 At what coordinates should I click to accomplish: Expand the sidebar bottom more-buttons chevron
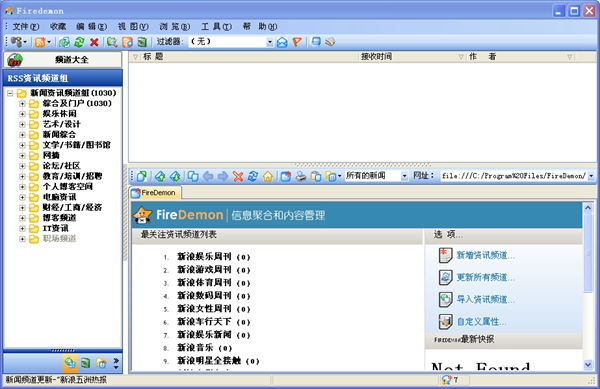tap(116, 363)
